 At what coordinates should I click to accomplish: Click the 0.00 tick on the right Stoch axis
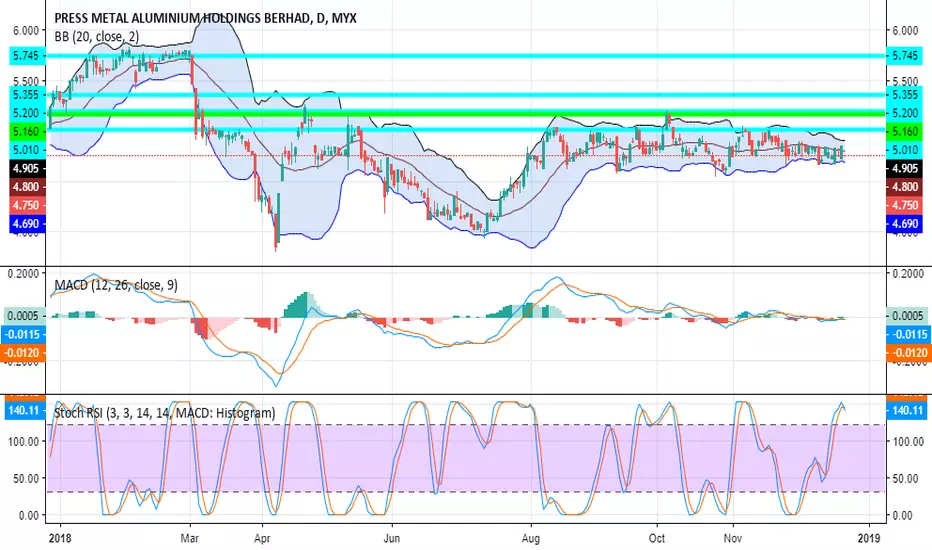[x=904, y=516]
